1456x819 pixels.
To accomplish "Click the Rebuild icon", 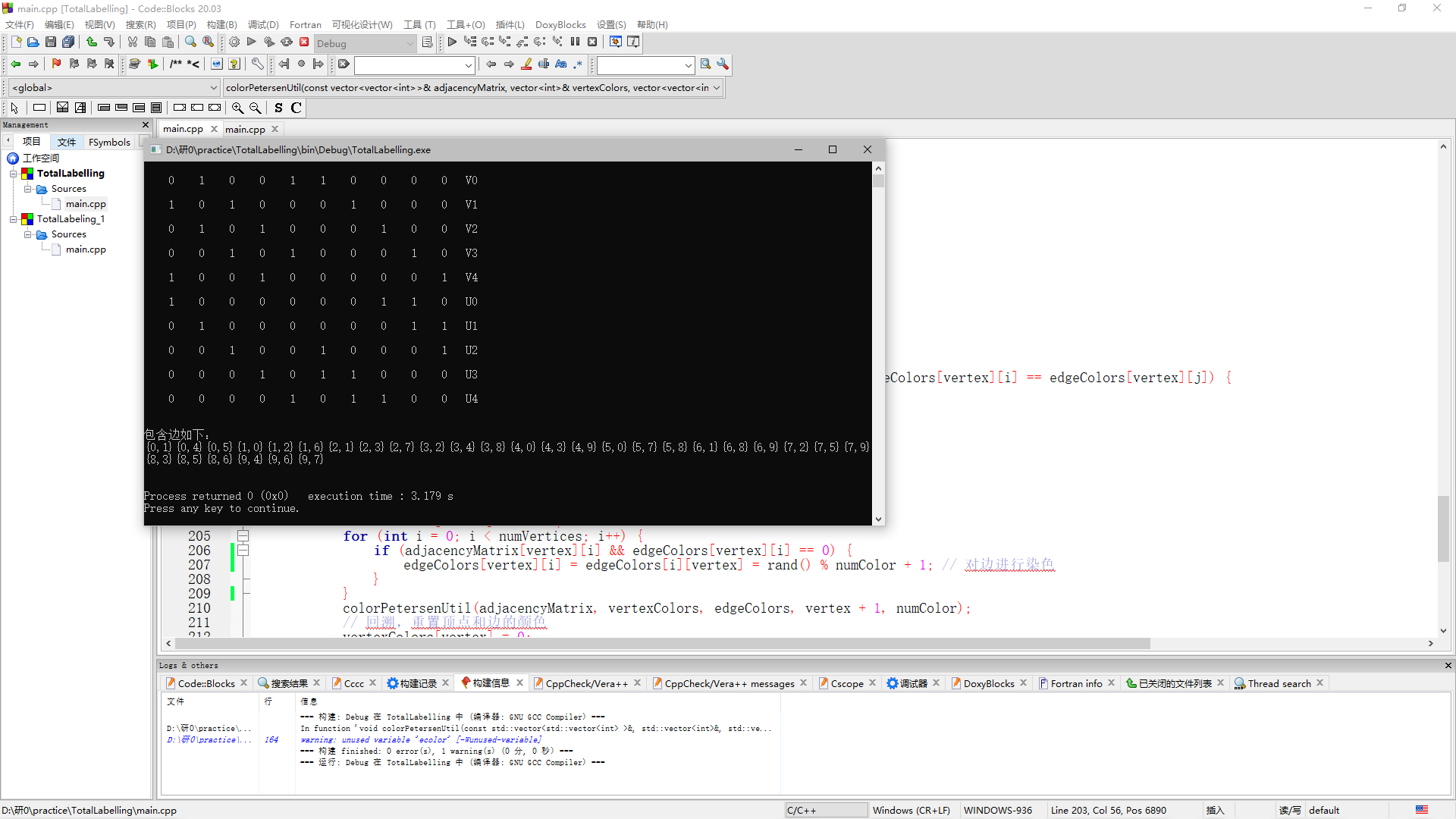I will coord(287,42).
